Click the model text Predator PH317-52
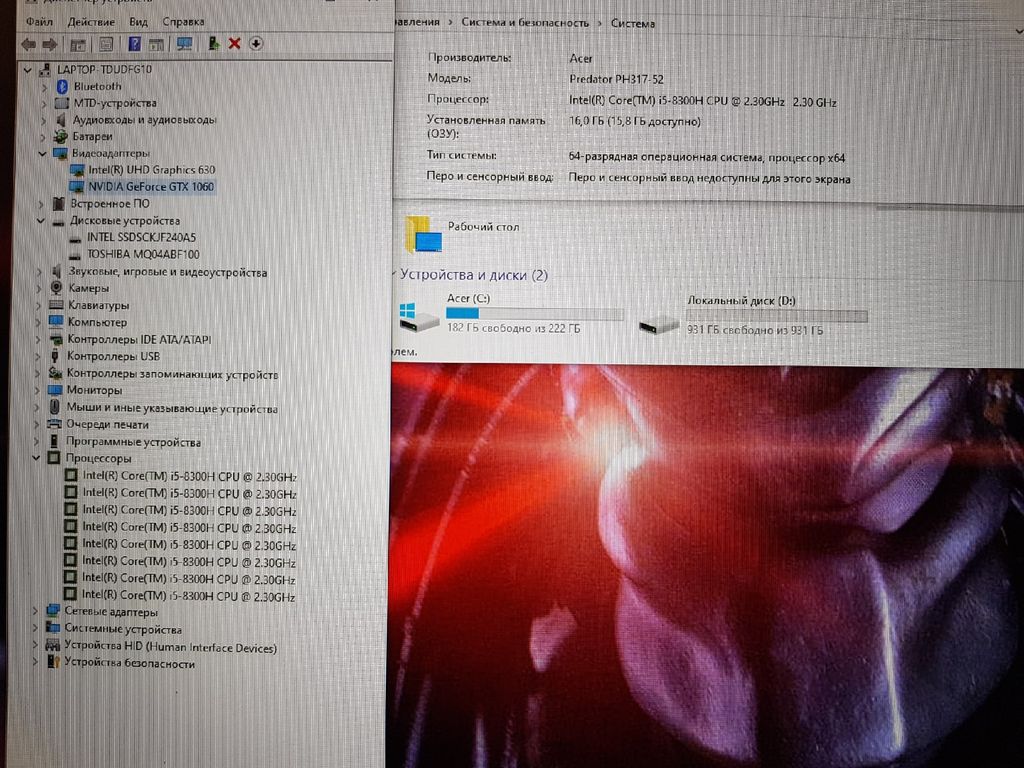 tap(616, 79)
